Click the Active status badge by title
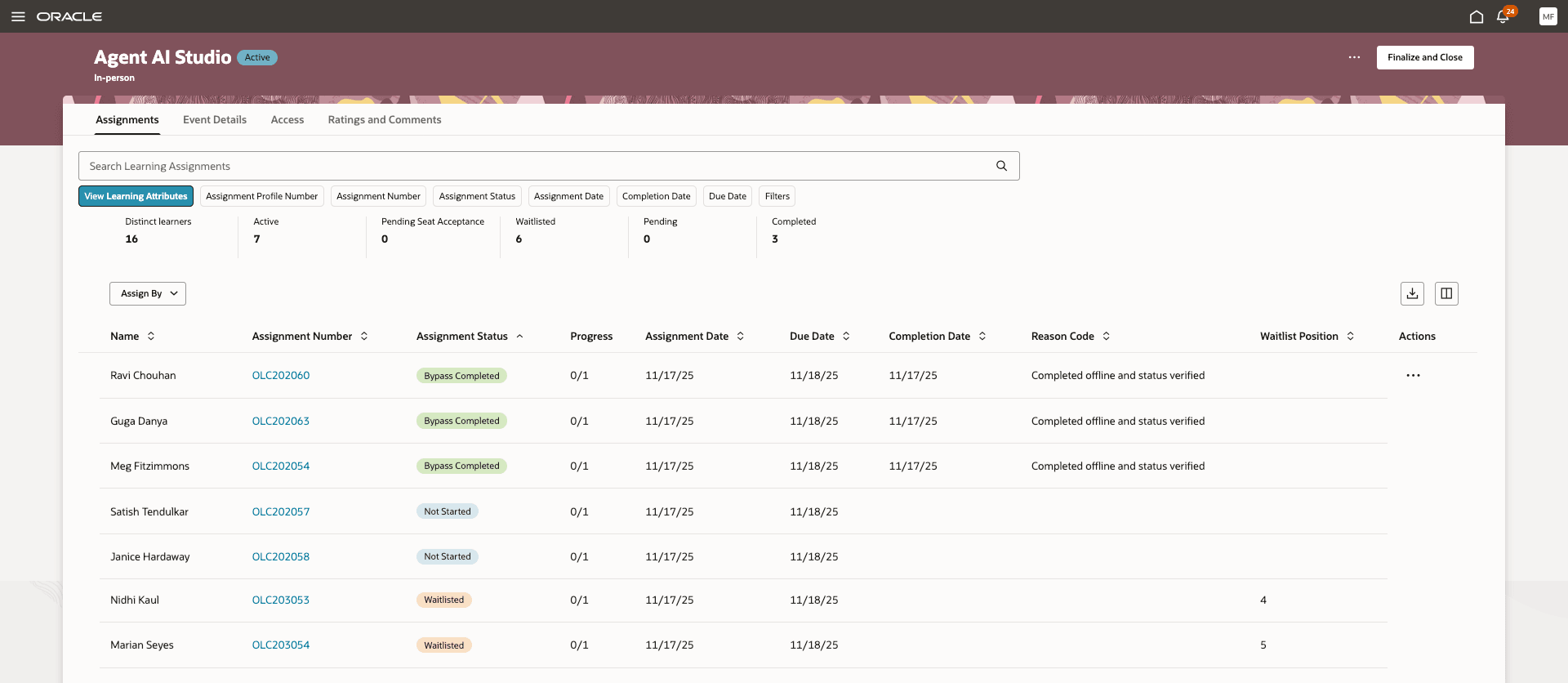This screenshot has width=1568, height=683. tap(257, 57)
